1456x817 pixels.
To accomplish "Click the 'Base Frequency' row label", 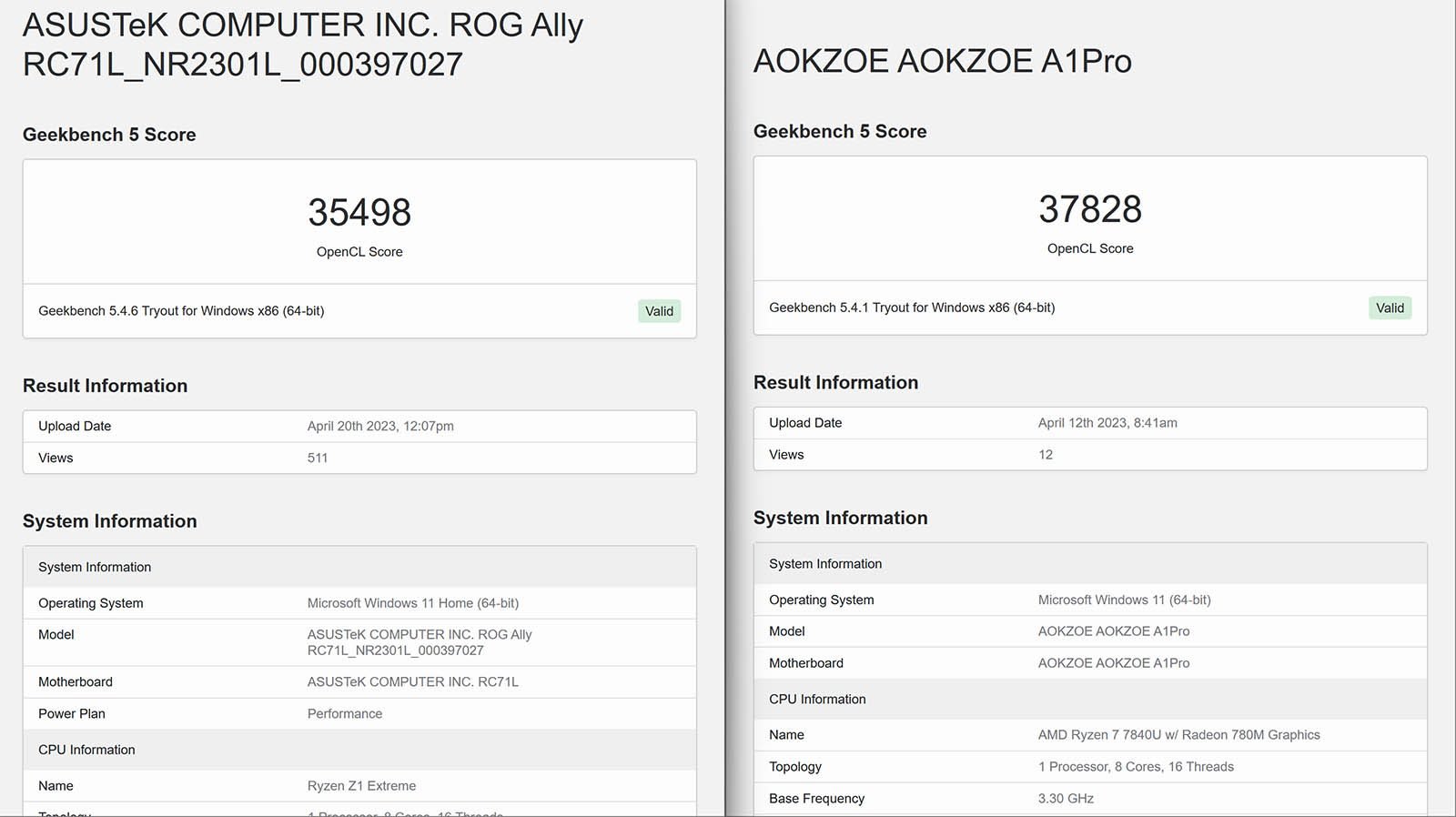I will click(816, 799).
